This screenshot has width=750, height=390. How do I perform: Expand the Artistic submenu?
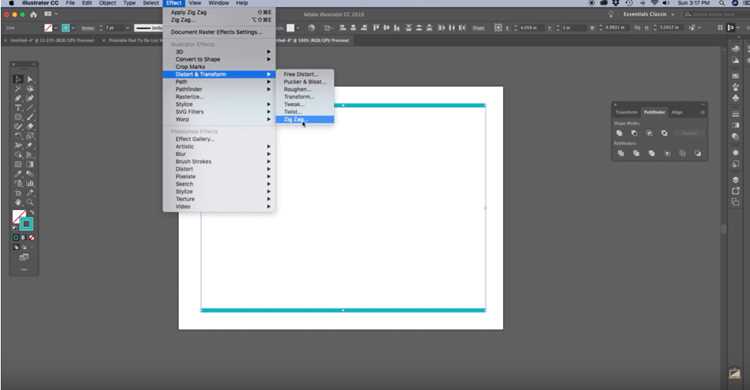tap(219, 146)
